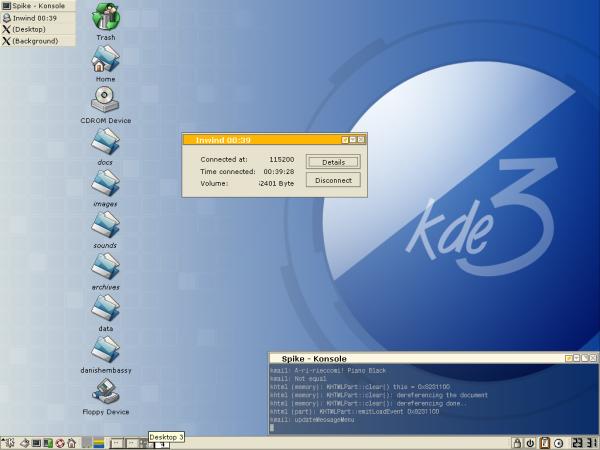600x450 pixels.
Task: Click the Spike - Konsole title bar
Action: [416, 359]
